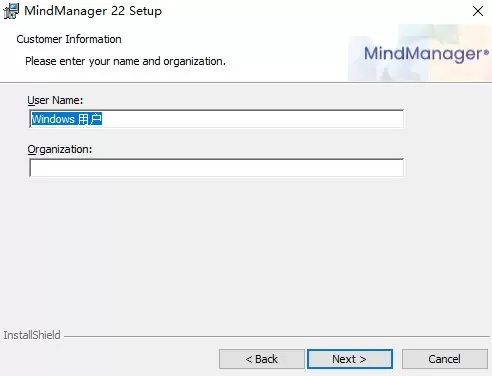Click the InstallShield label
Viewport: 492px width, 376px height.
tap(32, 335)
